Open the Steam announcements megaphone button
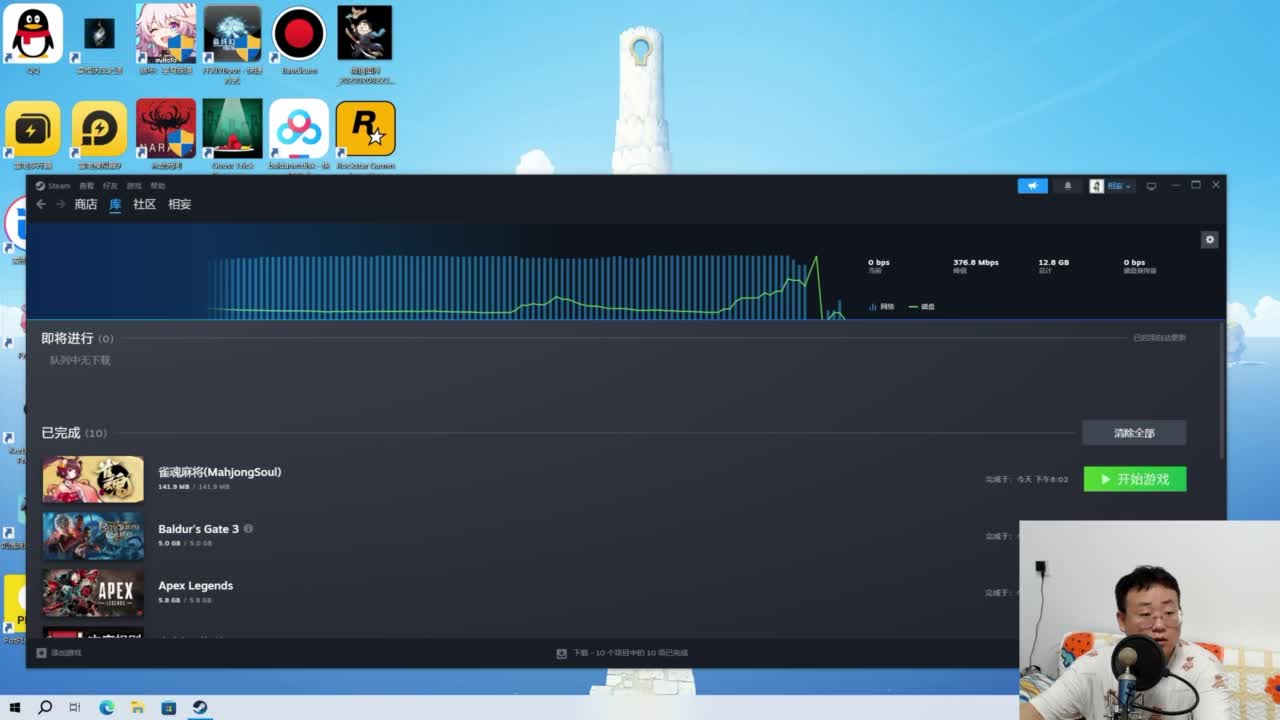The image size is (1280, 720). coord(1032,186)
